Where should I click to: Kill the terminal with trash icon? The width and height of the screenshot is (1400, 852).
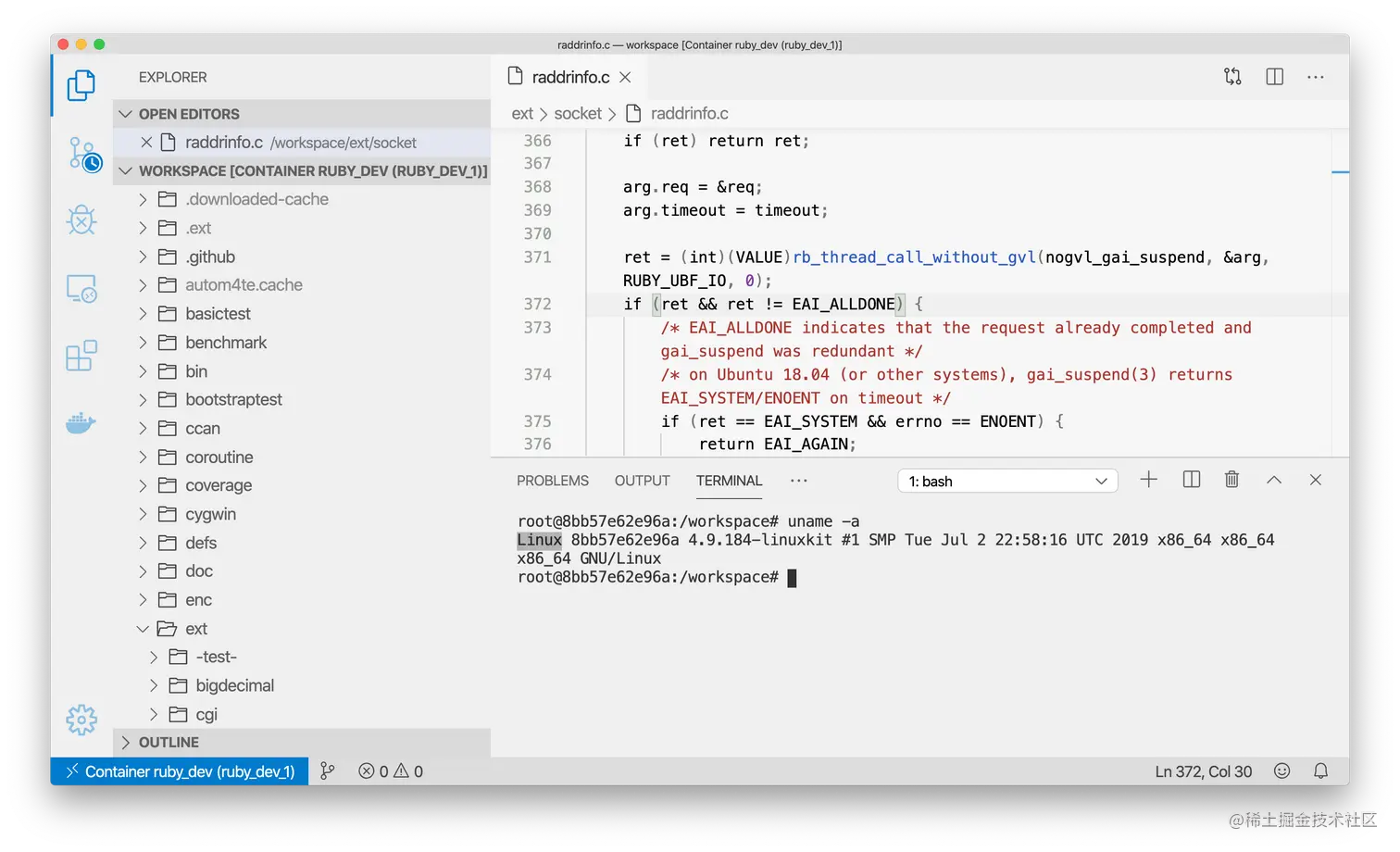(1232, 480)
